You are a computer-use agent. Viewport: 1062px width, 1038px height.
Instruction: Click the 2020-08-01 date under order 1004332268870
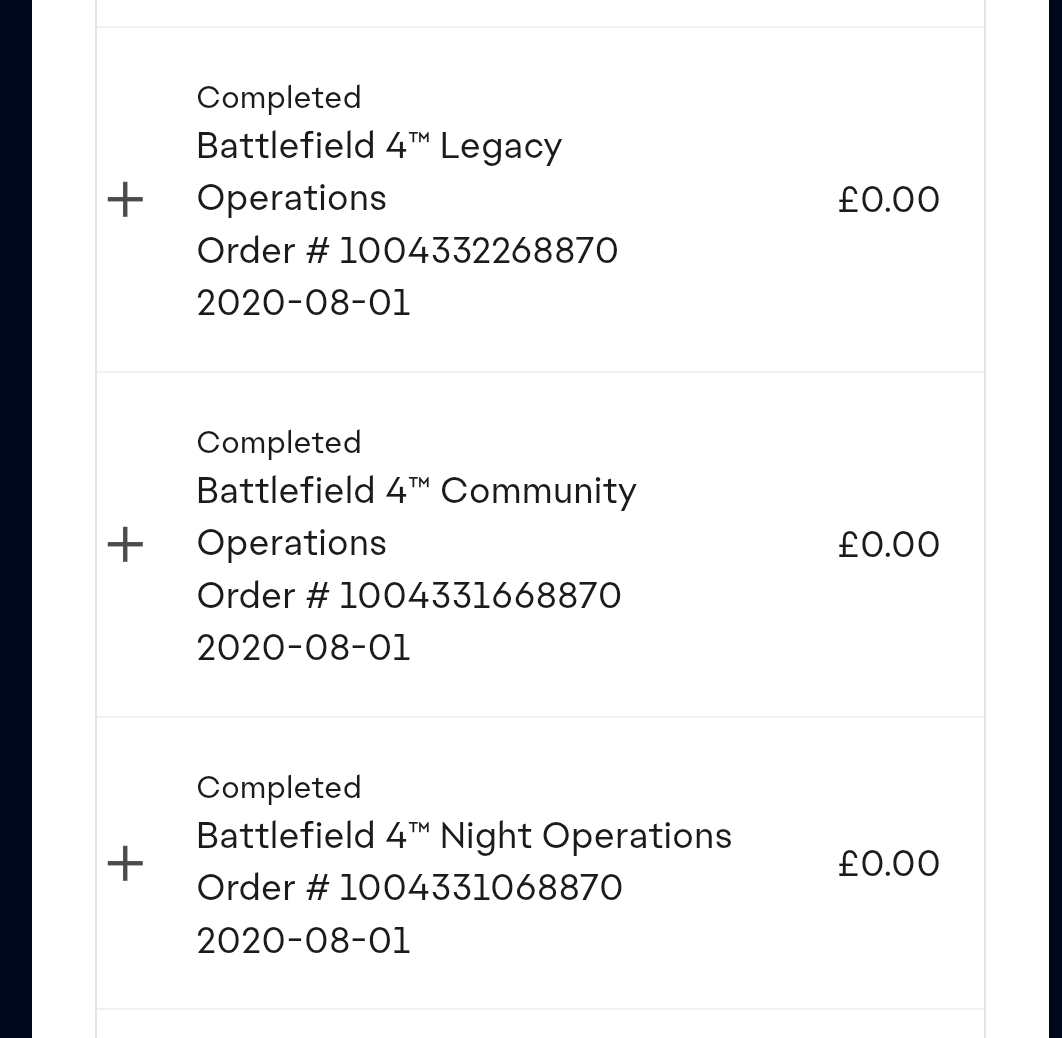[x=303, y=303]
